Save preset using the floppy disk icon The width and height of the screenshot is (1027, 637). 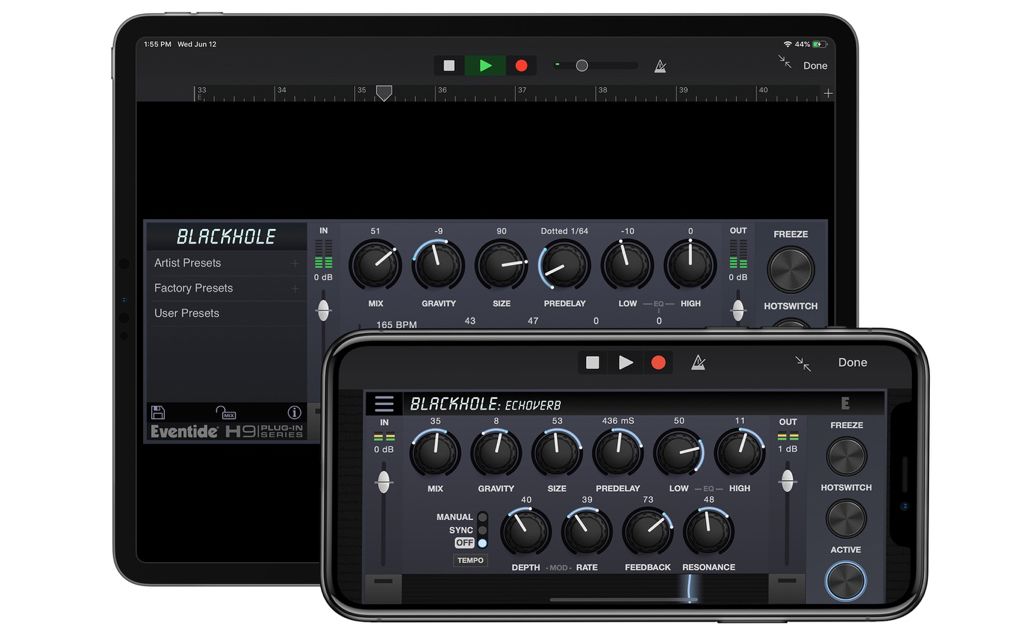158,412
